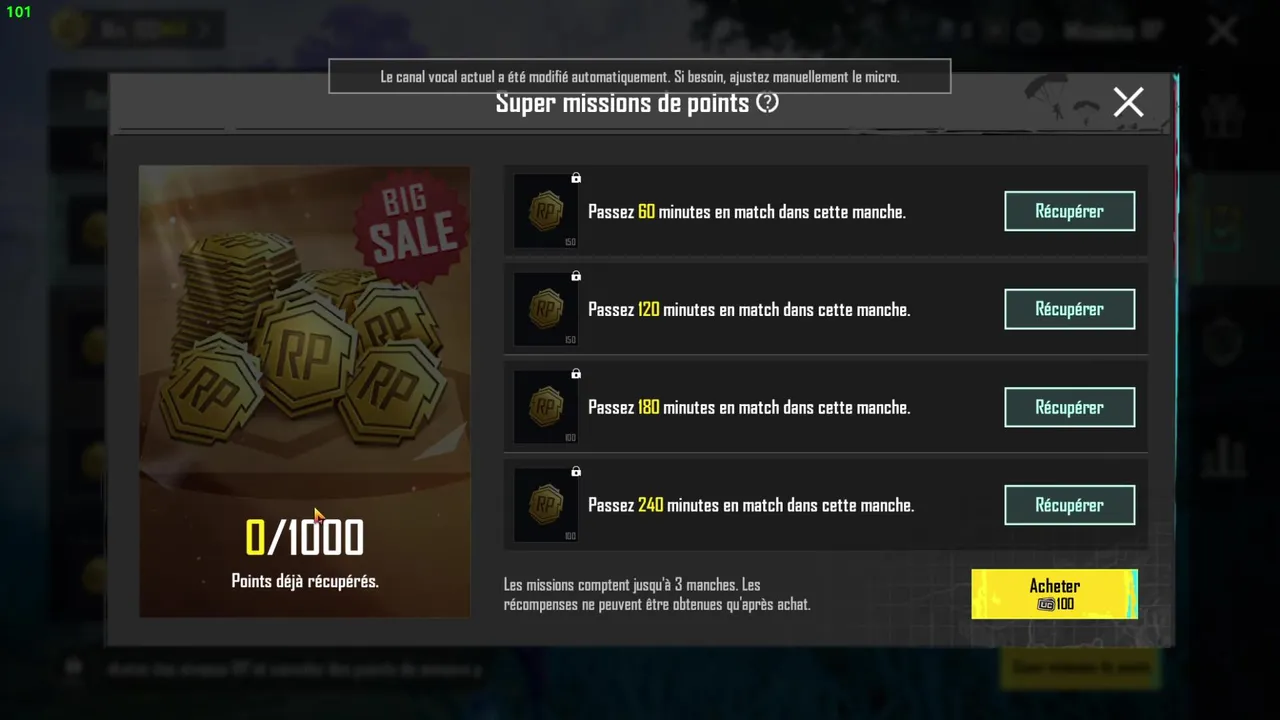Viewport: 1280px width, 720px height.
Task: Tap the lock icon on the 60 minutes reward
Action: (576, 178)
